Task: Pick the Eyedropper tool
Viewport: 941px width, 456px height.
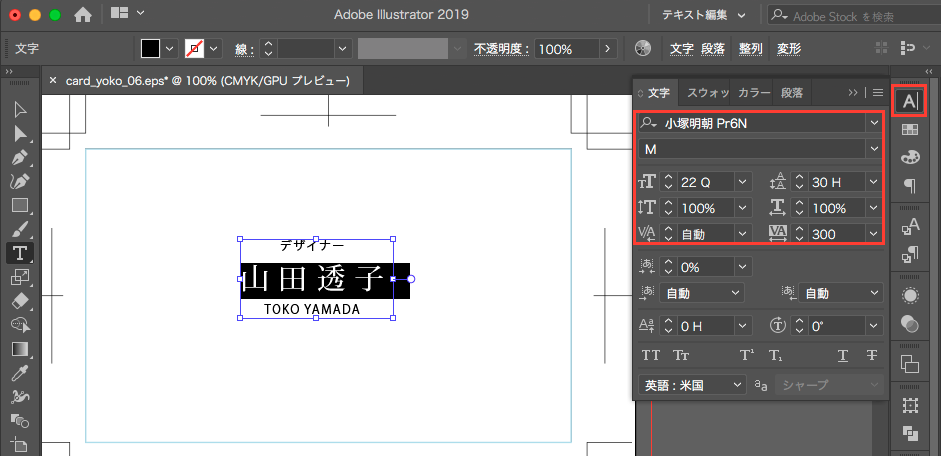Action: [x=19, y=372]
